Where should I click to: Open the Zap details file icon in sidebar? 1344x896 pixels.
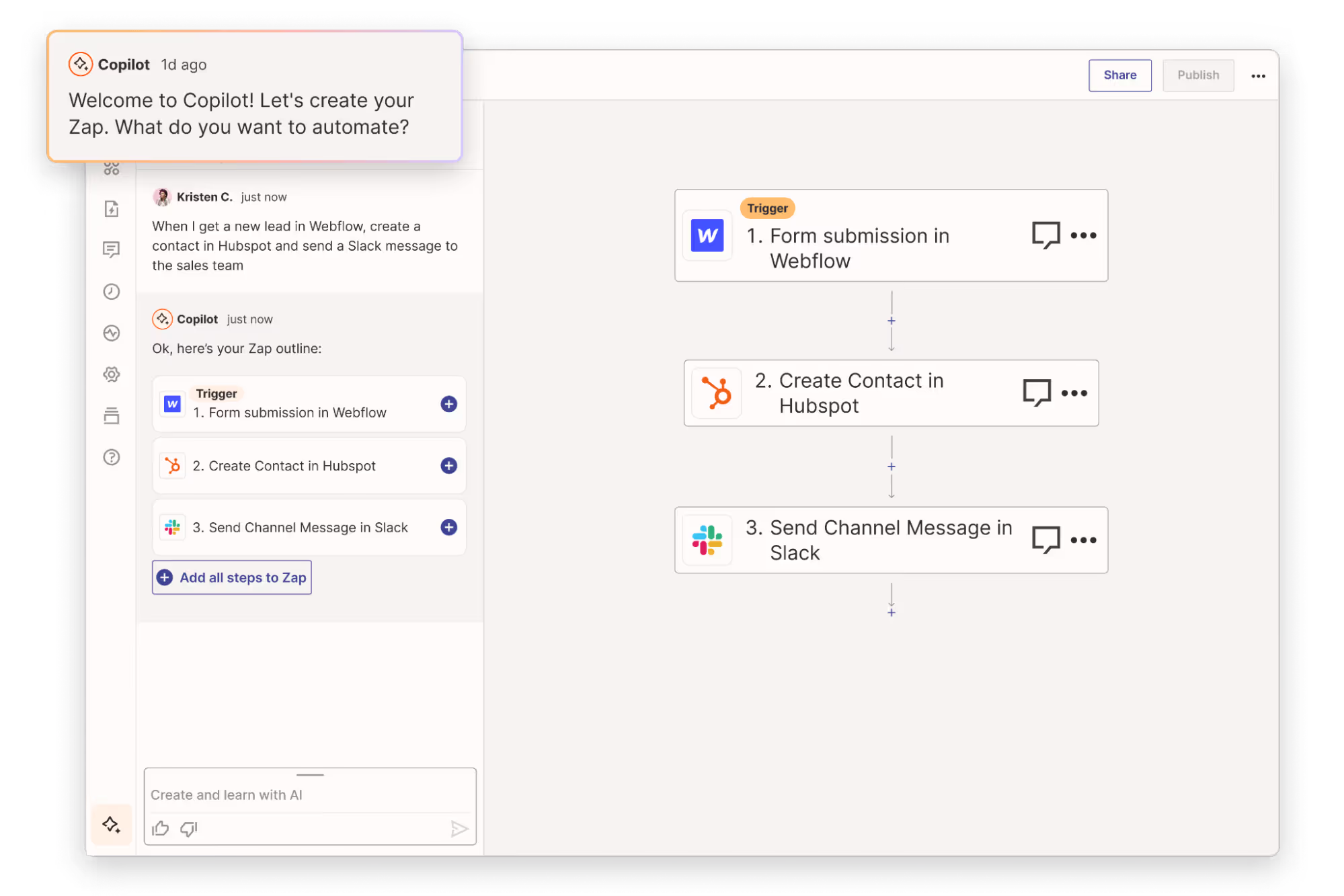coord(112,209)
